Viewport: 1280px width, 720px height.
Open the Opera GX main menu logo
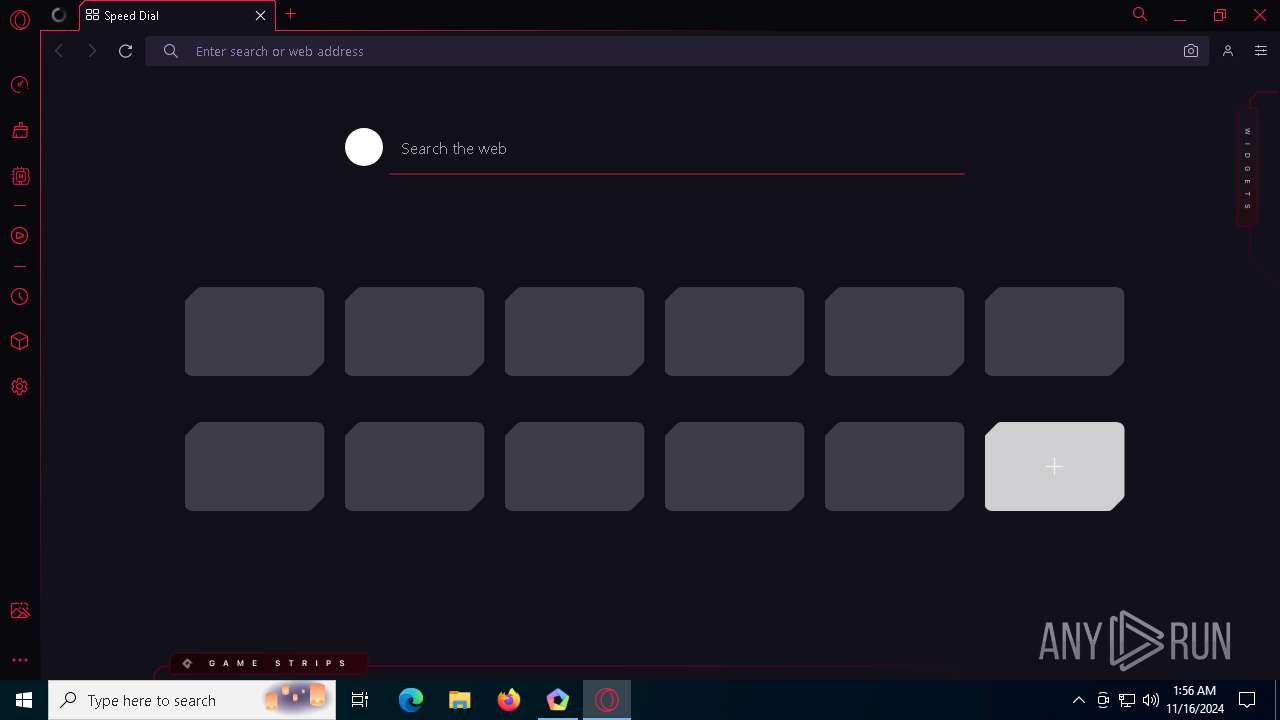[x=20, y=20]
